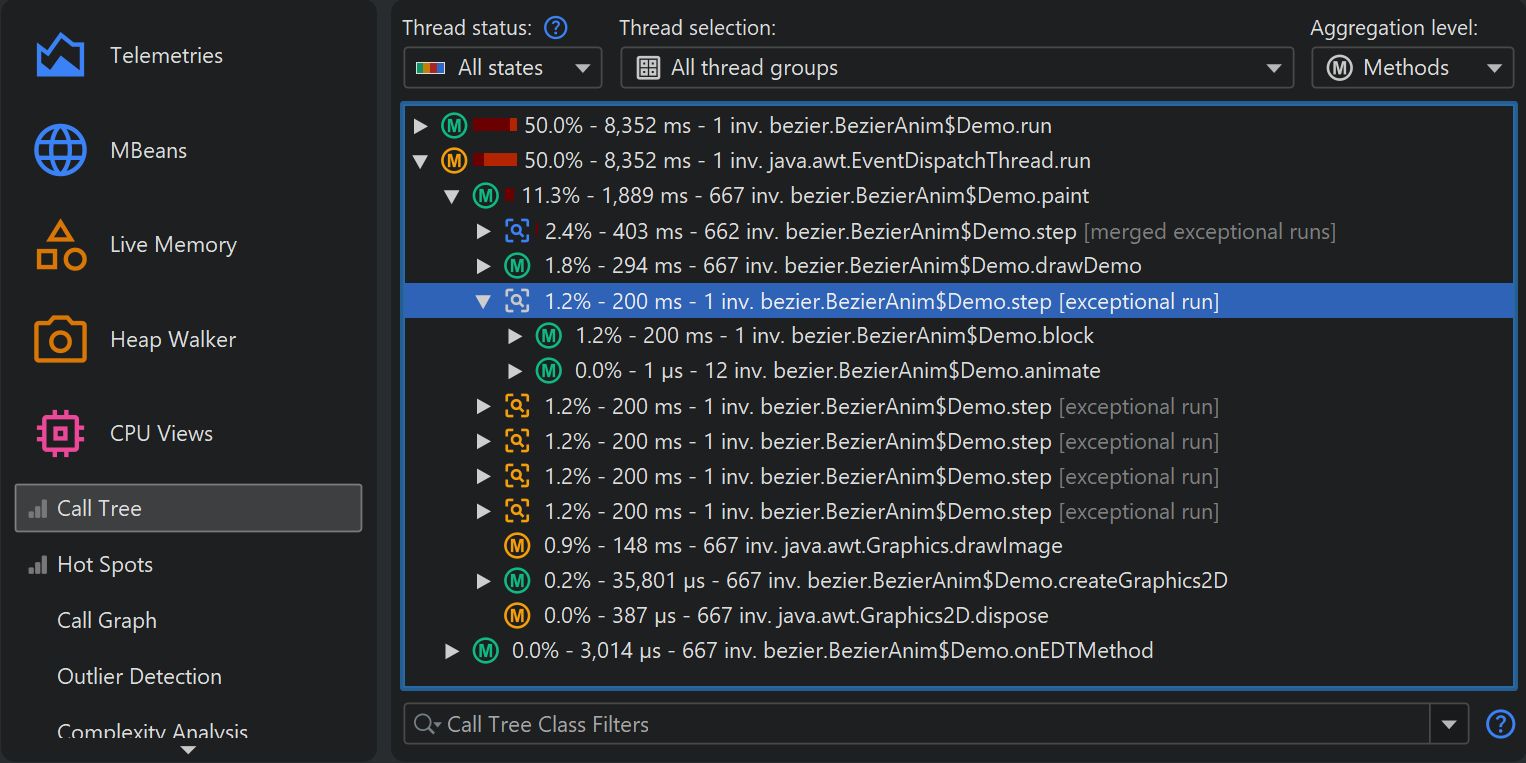Click help icon beside class filters

click(1500, 724)
